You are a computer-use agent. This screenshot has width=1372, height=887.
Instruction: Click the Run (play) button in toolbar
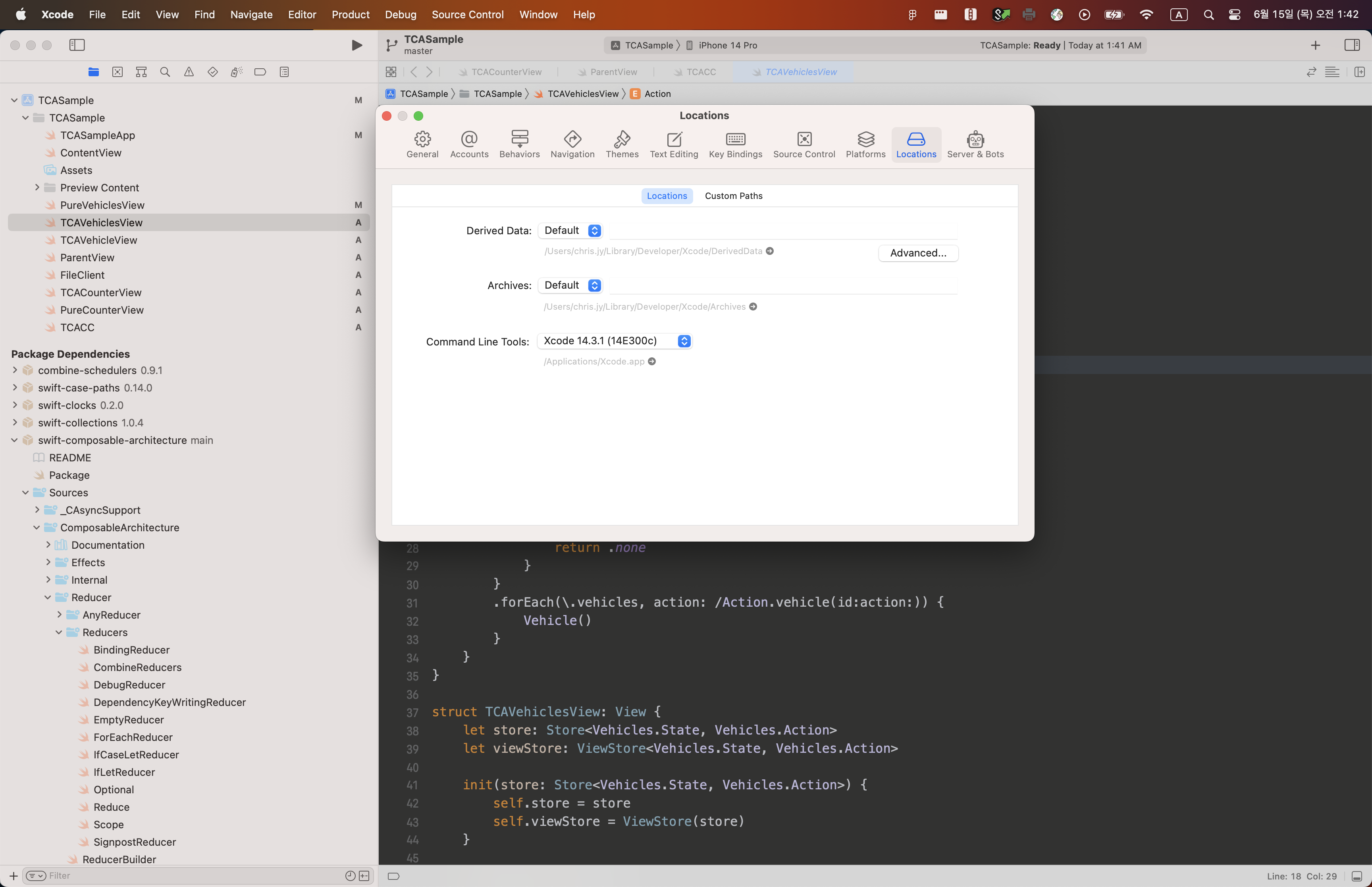(356, 45)
